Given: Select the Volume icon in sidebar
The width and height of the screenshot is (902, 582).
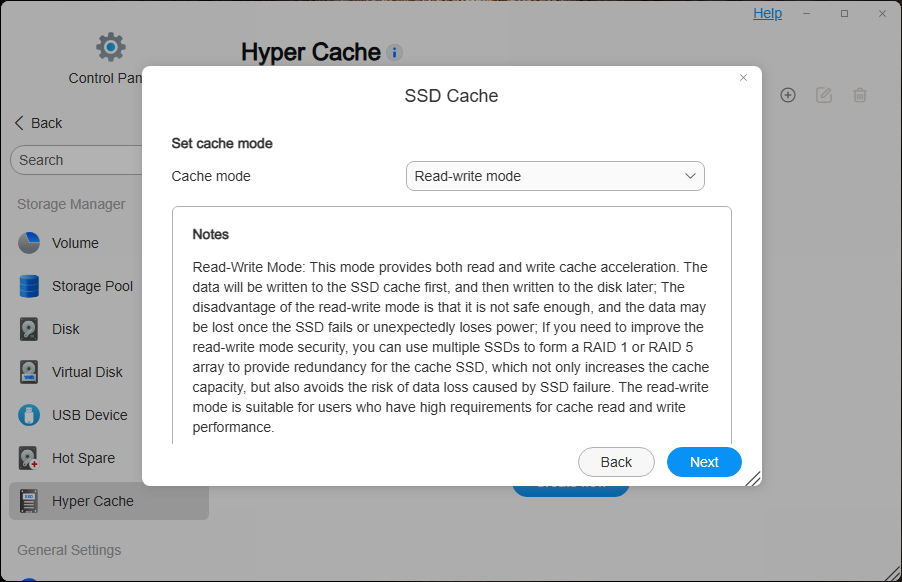Looking at the screenshot, I should pos(30,243).
